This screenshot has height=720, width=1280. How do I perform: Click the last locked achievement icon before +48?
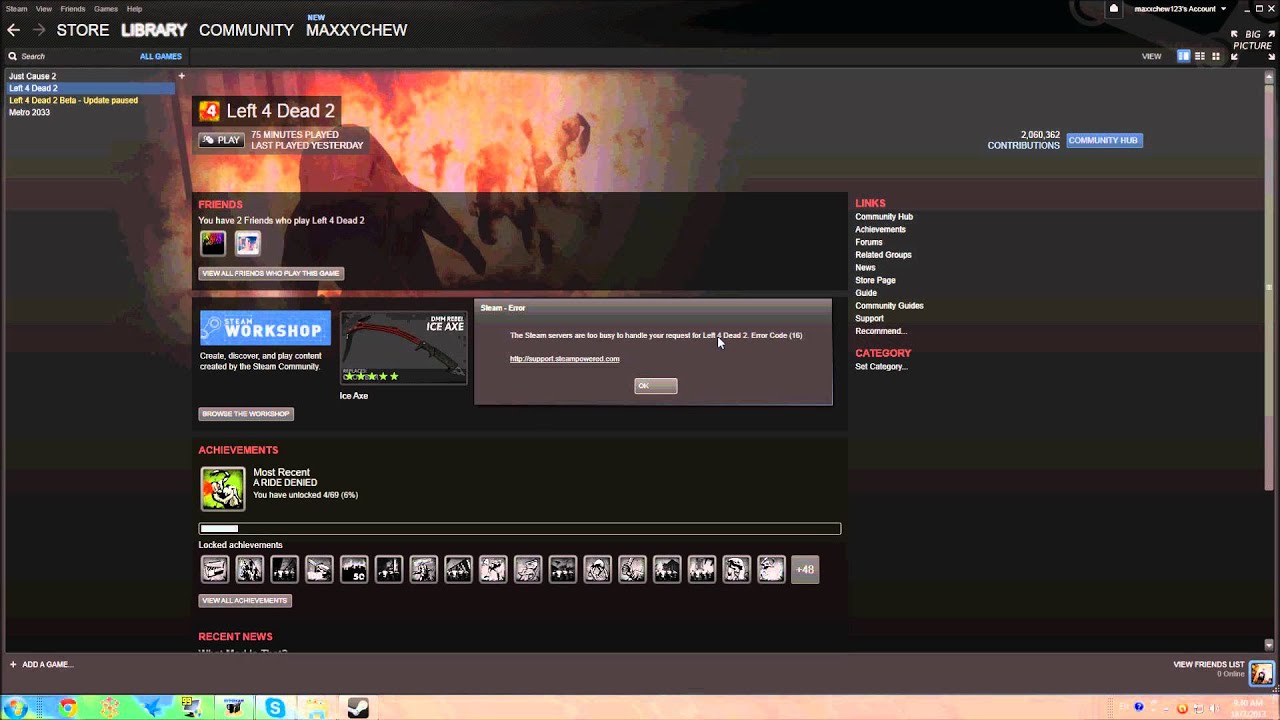(x=771, y=569)
